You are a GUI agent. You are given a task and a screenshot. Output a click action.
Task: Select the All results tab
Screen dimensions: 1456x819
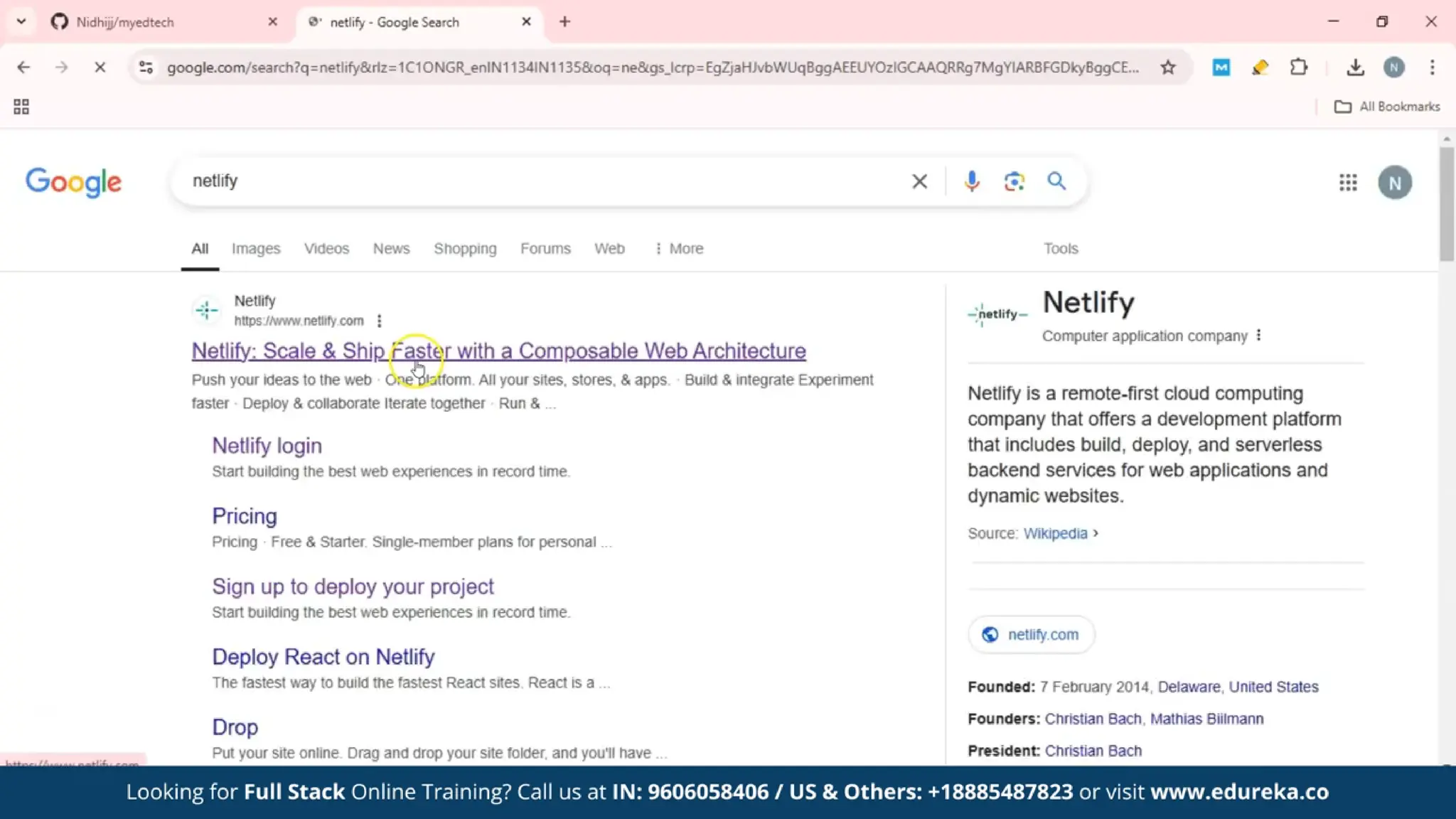[x=200, y=249]
